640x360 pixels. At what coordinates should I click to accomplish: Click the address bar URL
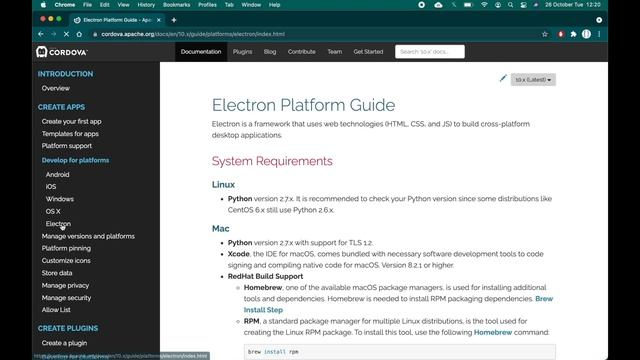[x=193, y=34]
